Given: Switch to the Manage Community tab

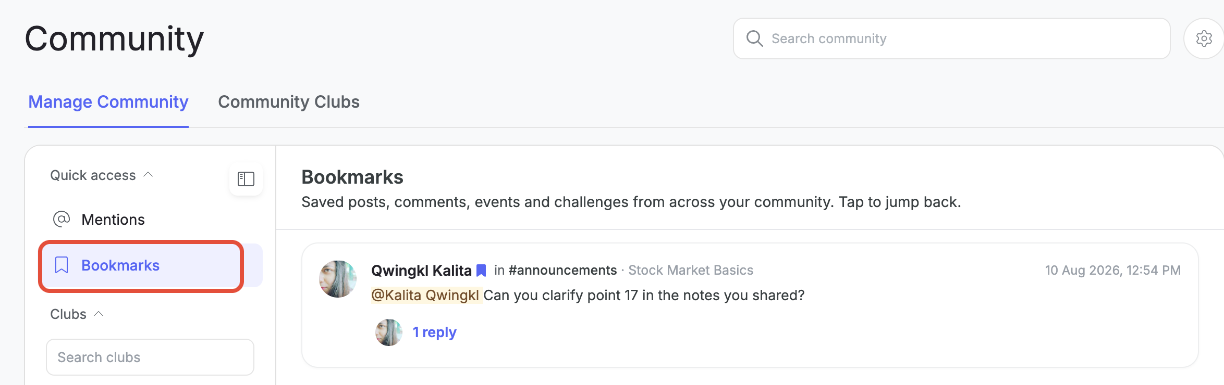Looking at the screenshot, I should 108,102.
